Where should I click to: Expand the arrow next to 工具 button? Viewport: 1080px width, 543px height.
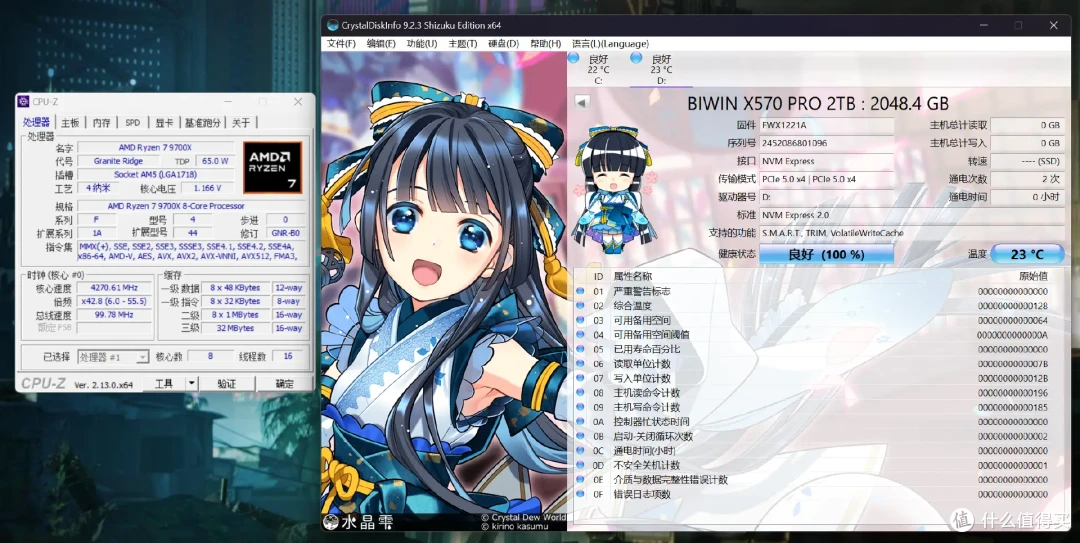[192, 384]
